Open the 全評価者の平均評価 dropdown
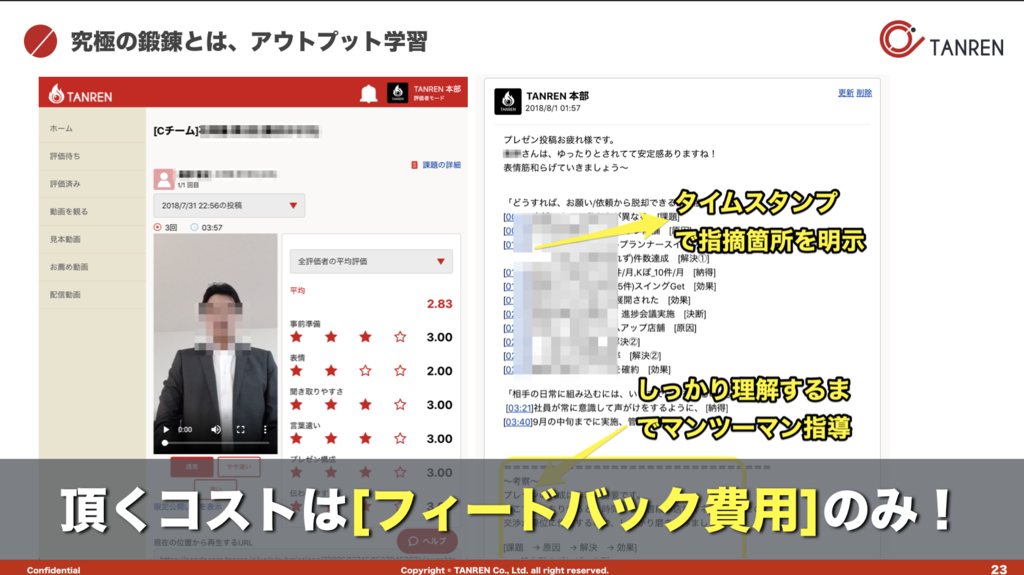Image resolution: width=1024 pixels, height=575 pixels. pyautogui.click(x=371, y=261)
